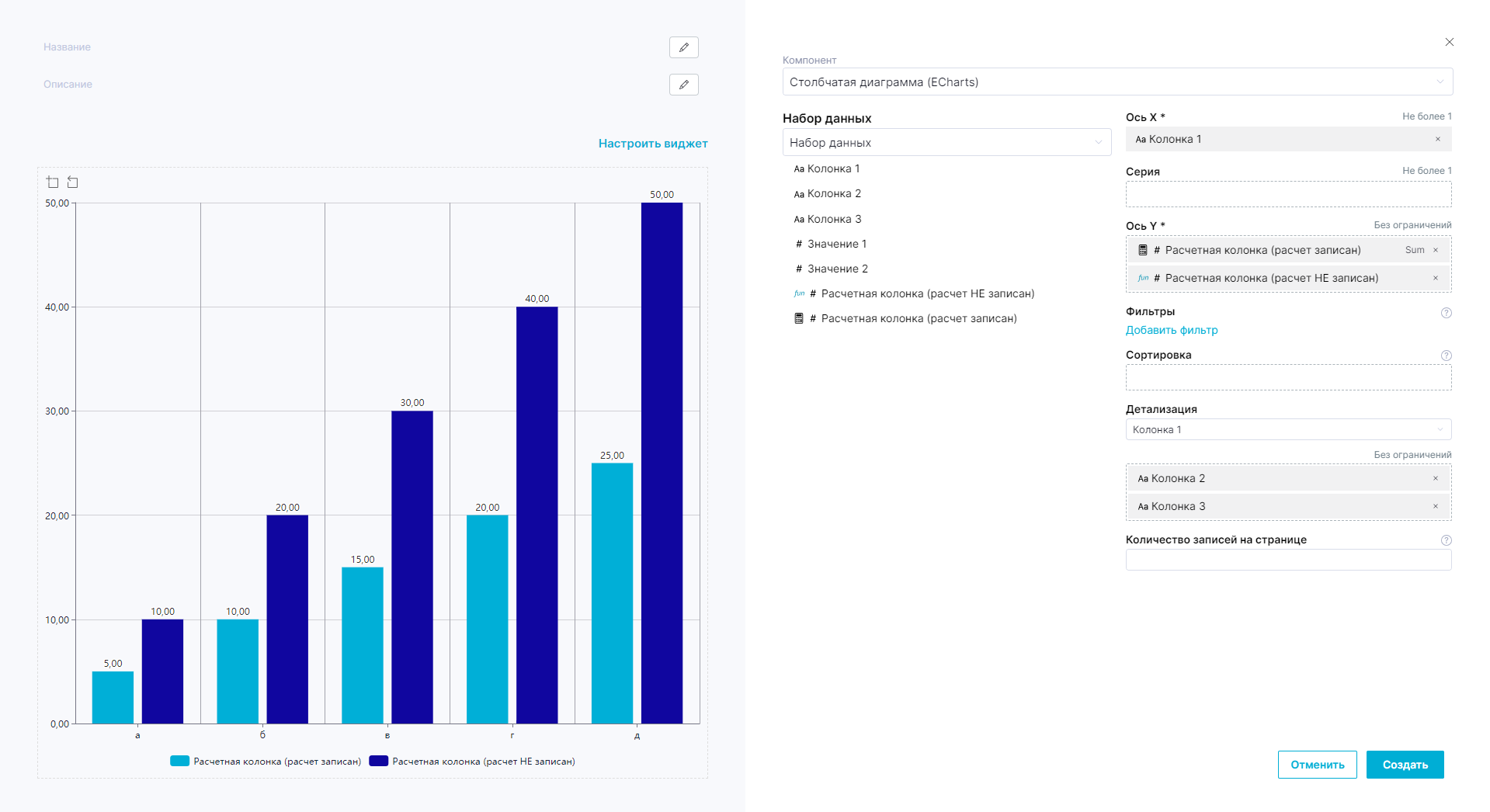Remove Колонка 3 from the Детализация list

[x=1435, y=507]
